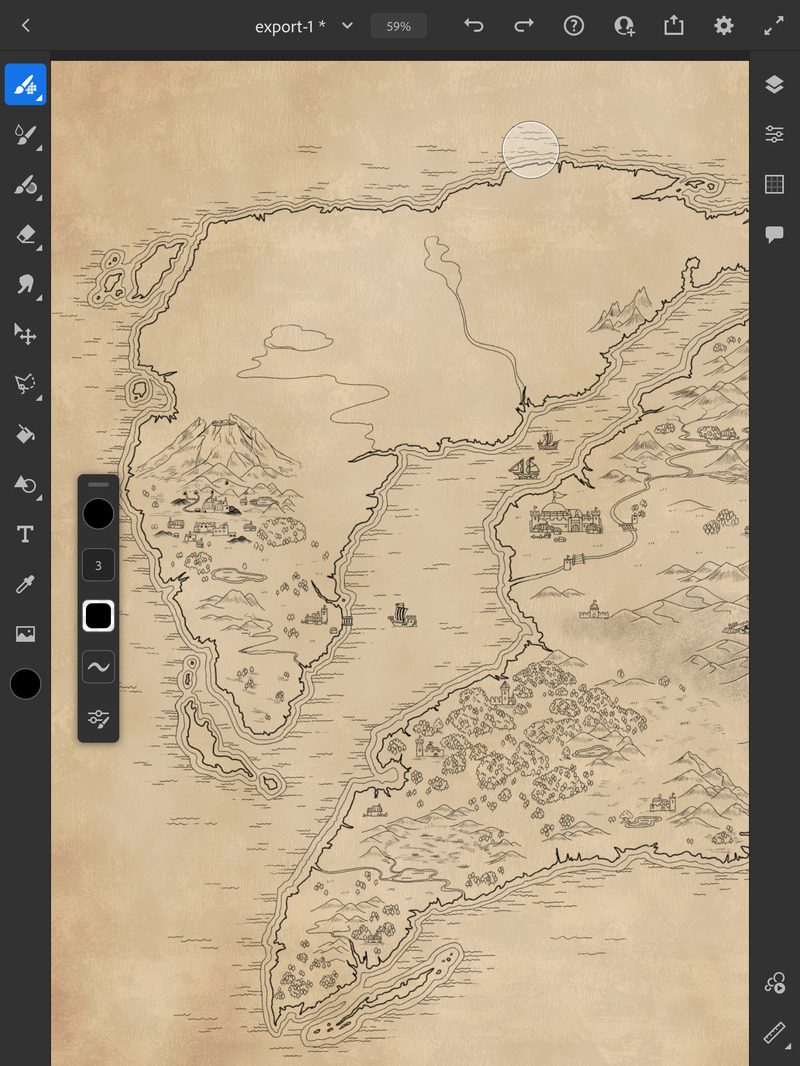Set the brush size value 3
Image resolution: width=800 pixels, height=1066 pixels.
coord(99,565)
